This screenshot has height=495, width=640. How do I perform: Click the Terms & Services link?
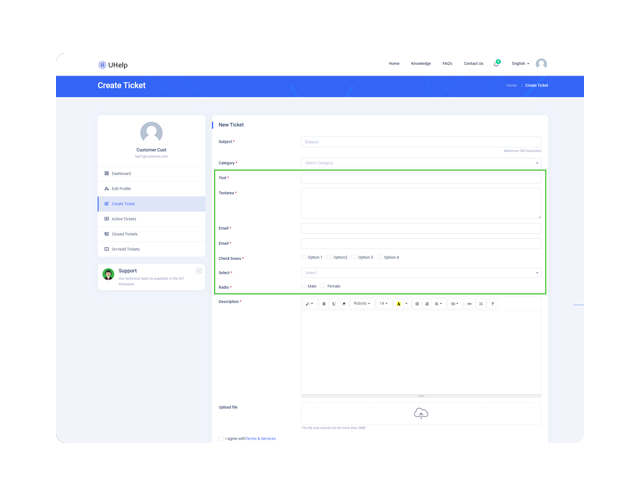click(x=261, y=439)
